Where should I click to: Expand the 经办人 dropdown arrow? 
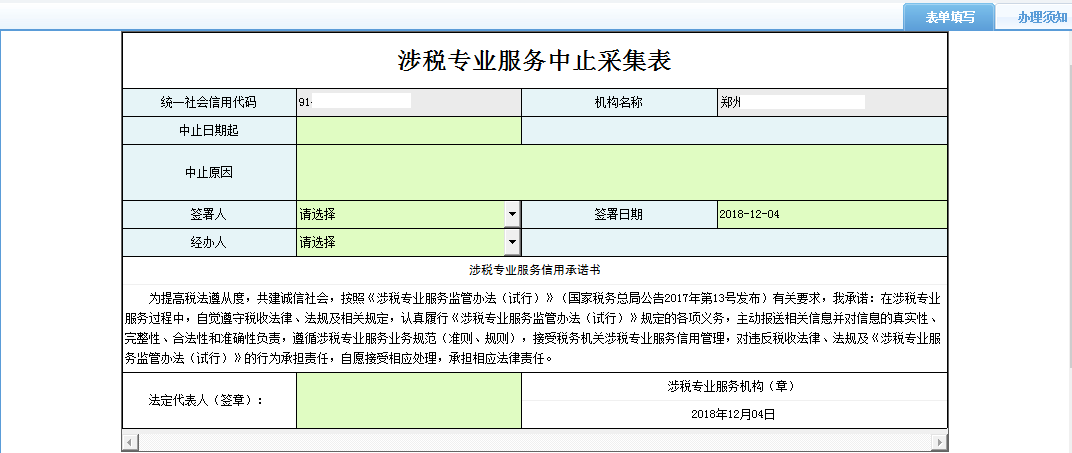point(512,242)
